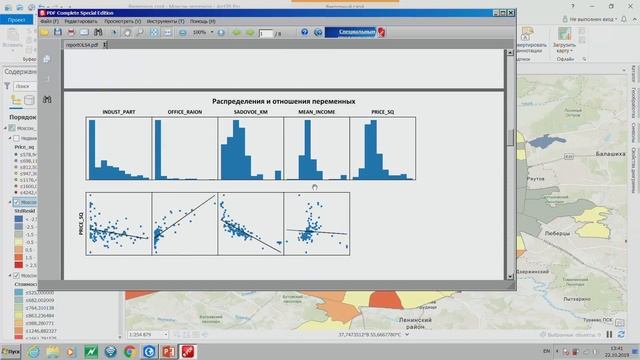The width and height of the screenshot is (640, 360).
Task: Fit page to window icon
Action: tap(154, 32)
